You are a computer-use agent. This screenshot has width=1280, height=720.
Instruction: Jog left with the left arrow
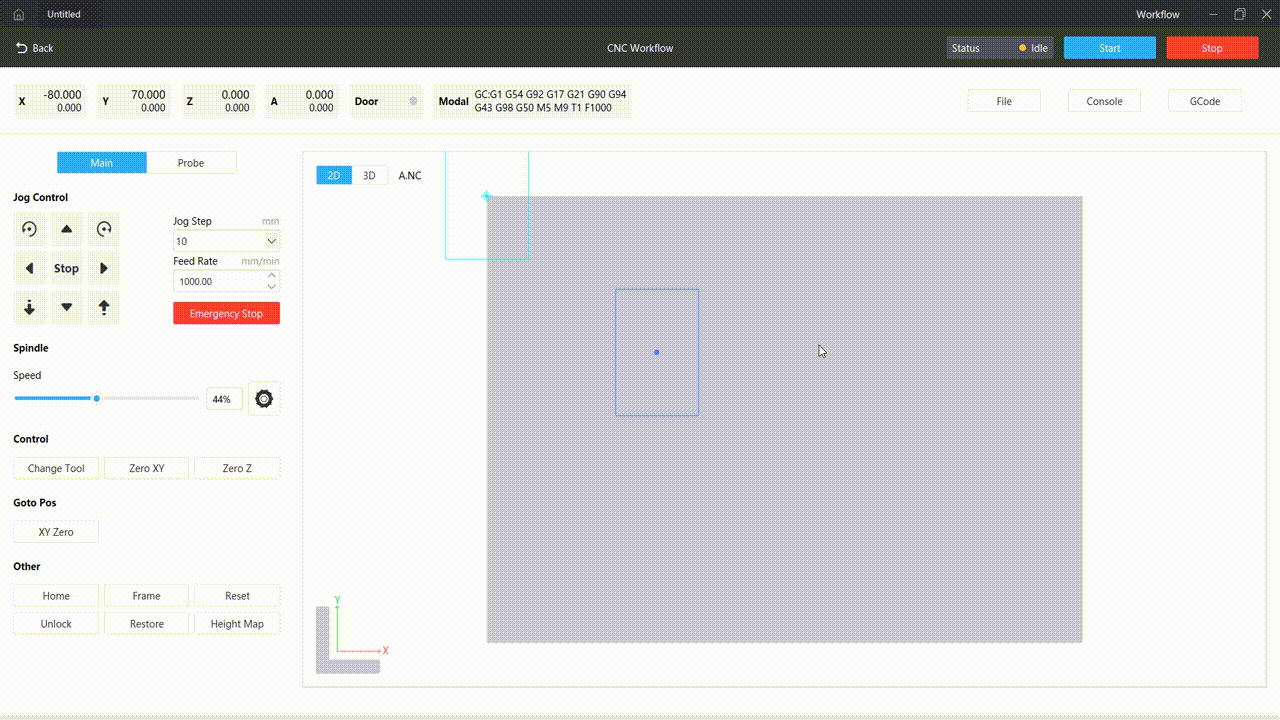(x=29, y=268)
